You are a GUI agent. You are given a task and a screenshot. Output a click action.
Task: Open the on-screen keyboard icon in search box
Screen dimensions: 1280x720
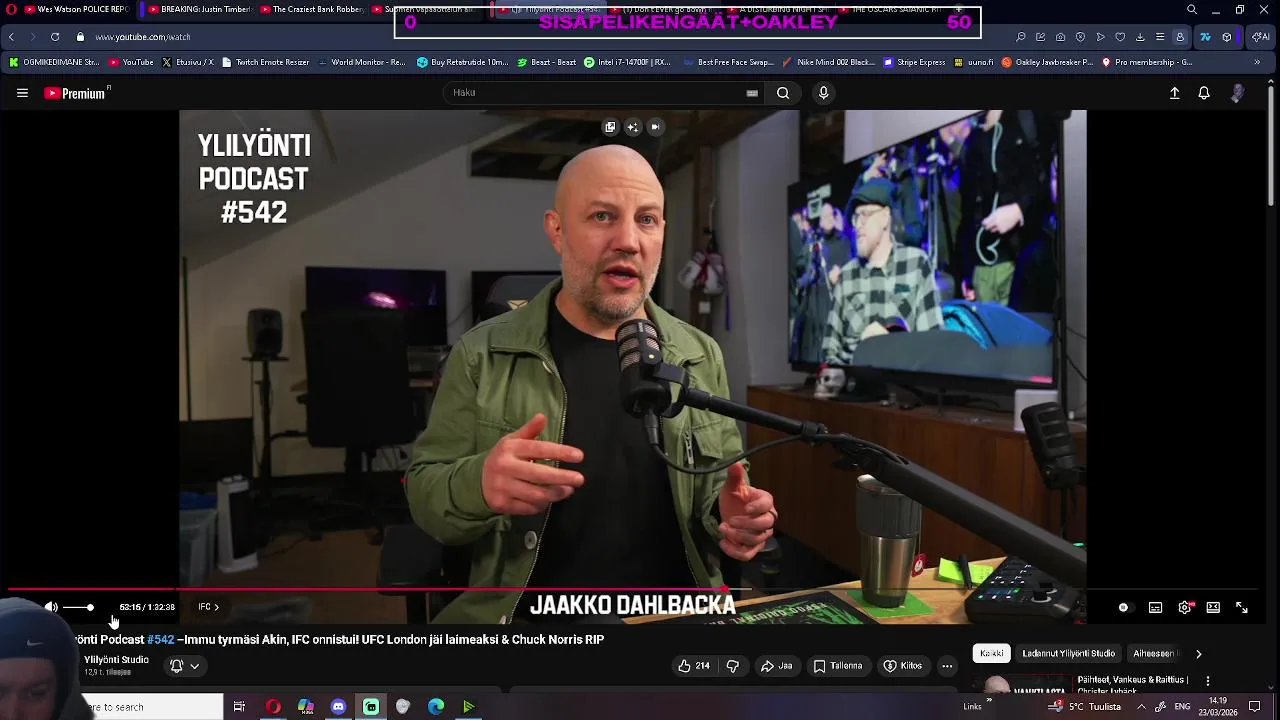click(x=752, y=93)
